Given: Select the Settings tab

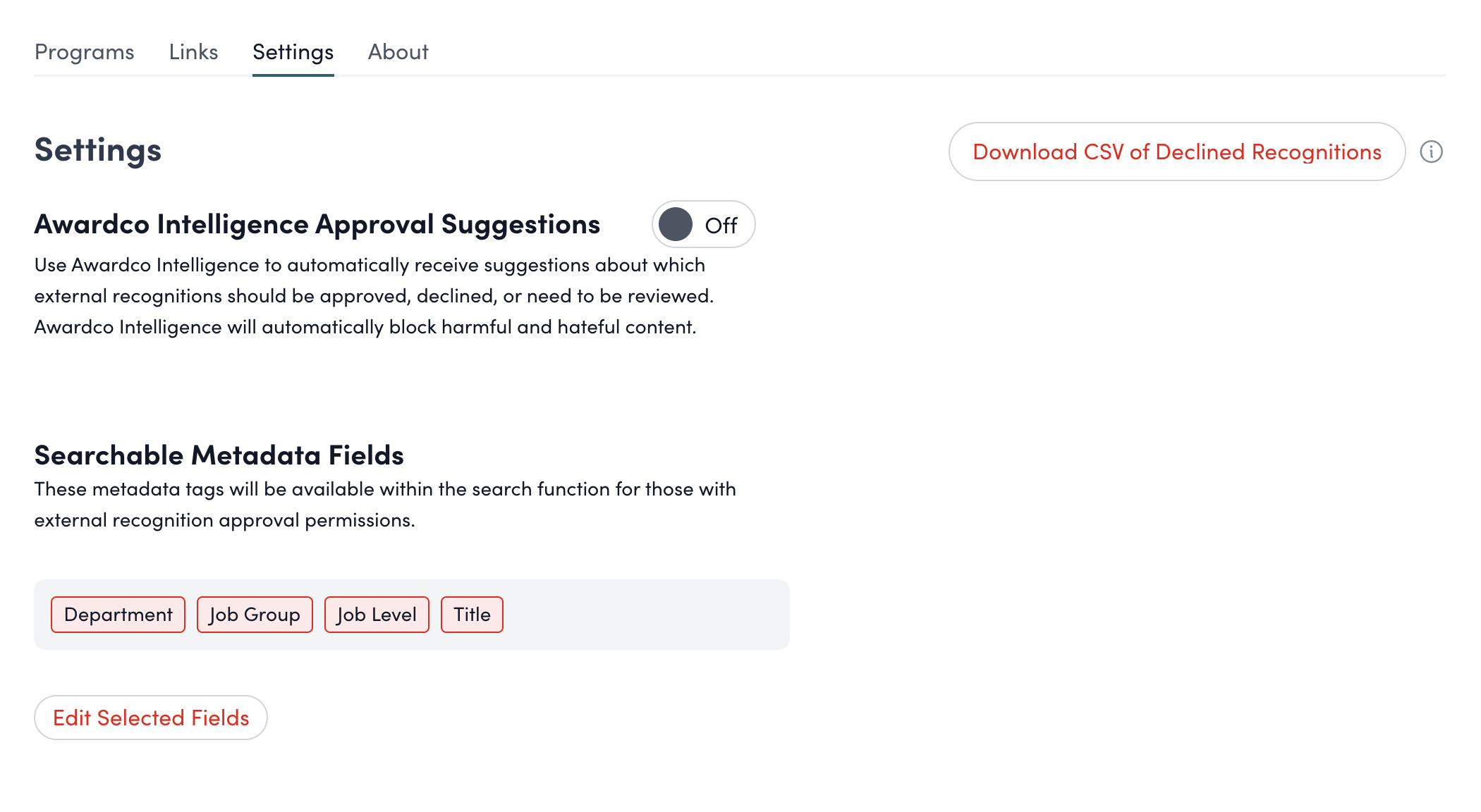Looking at the screenshot, I should point(293,52).
